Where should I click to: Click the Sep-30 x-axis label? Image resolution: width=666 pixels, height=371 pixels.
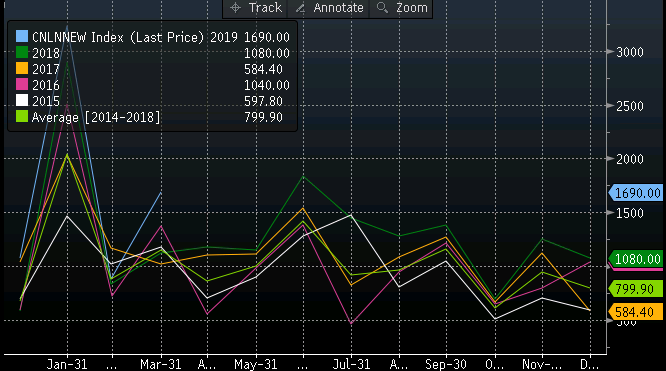pos(446,364)
